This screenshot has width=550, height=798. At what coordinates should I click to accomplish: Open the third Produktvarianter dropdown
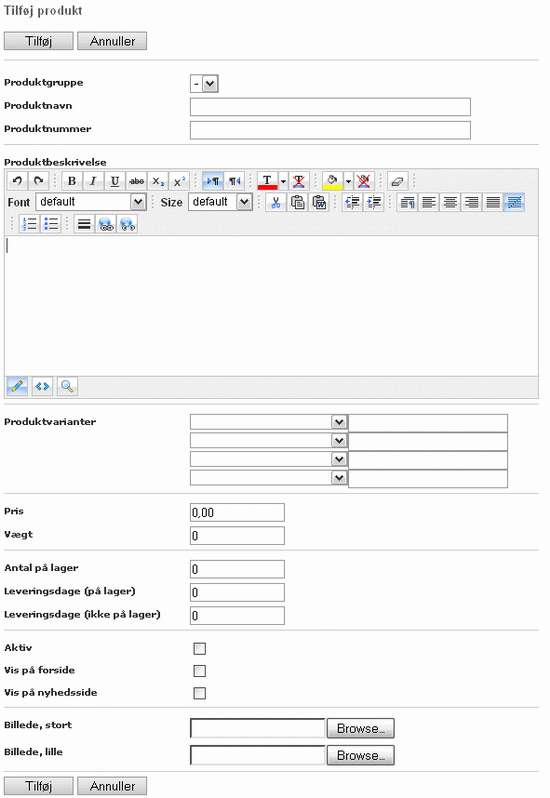pos(269,459)
